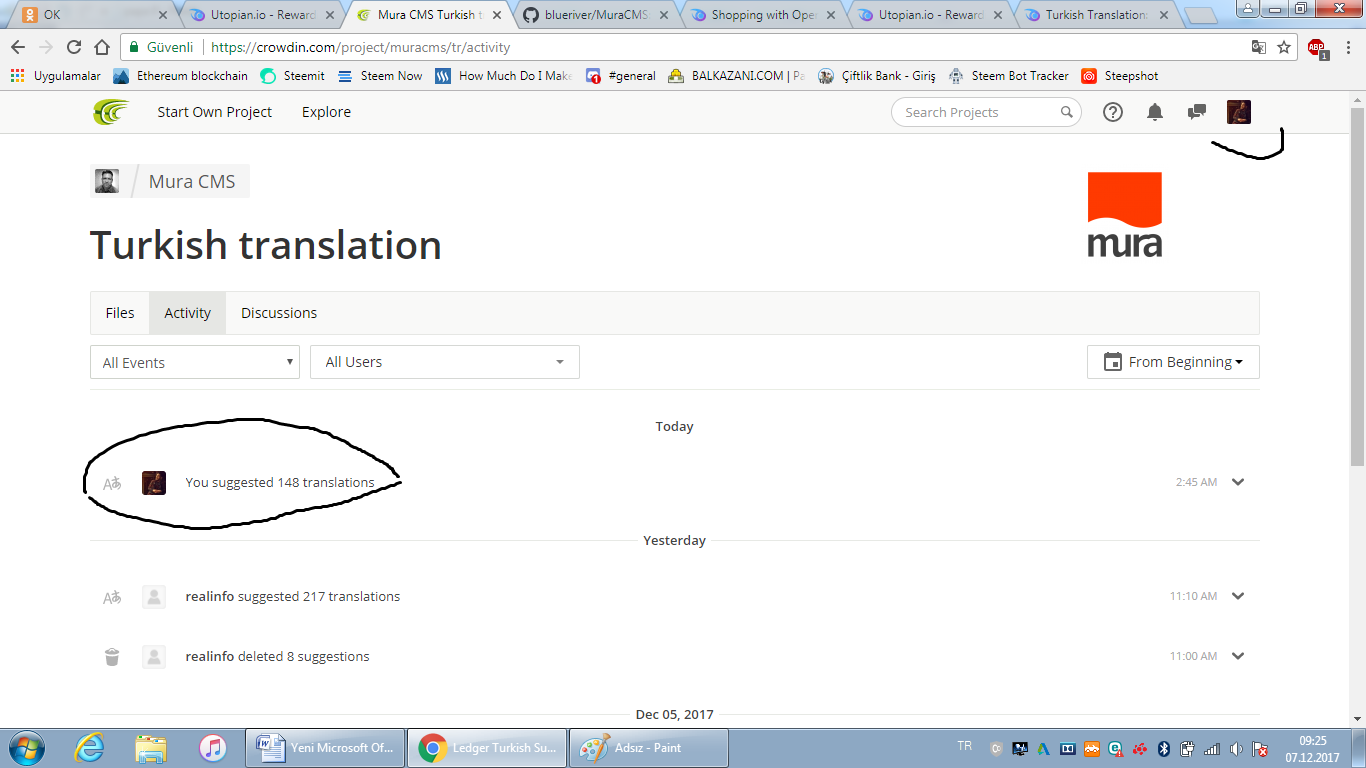Click realinfo name on 217 translations row

coord(210,597)
